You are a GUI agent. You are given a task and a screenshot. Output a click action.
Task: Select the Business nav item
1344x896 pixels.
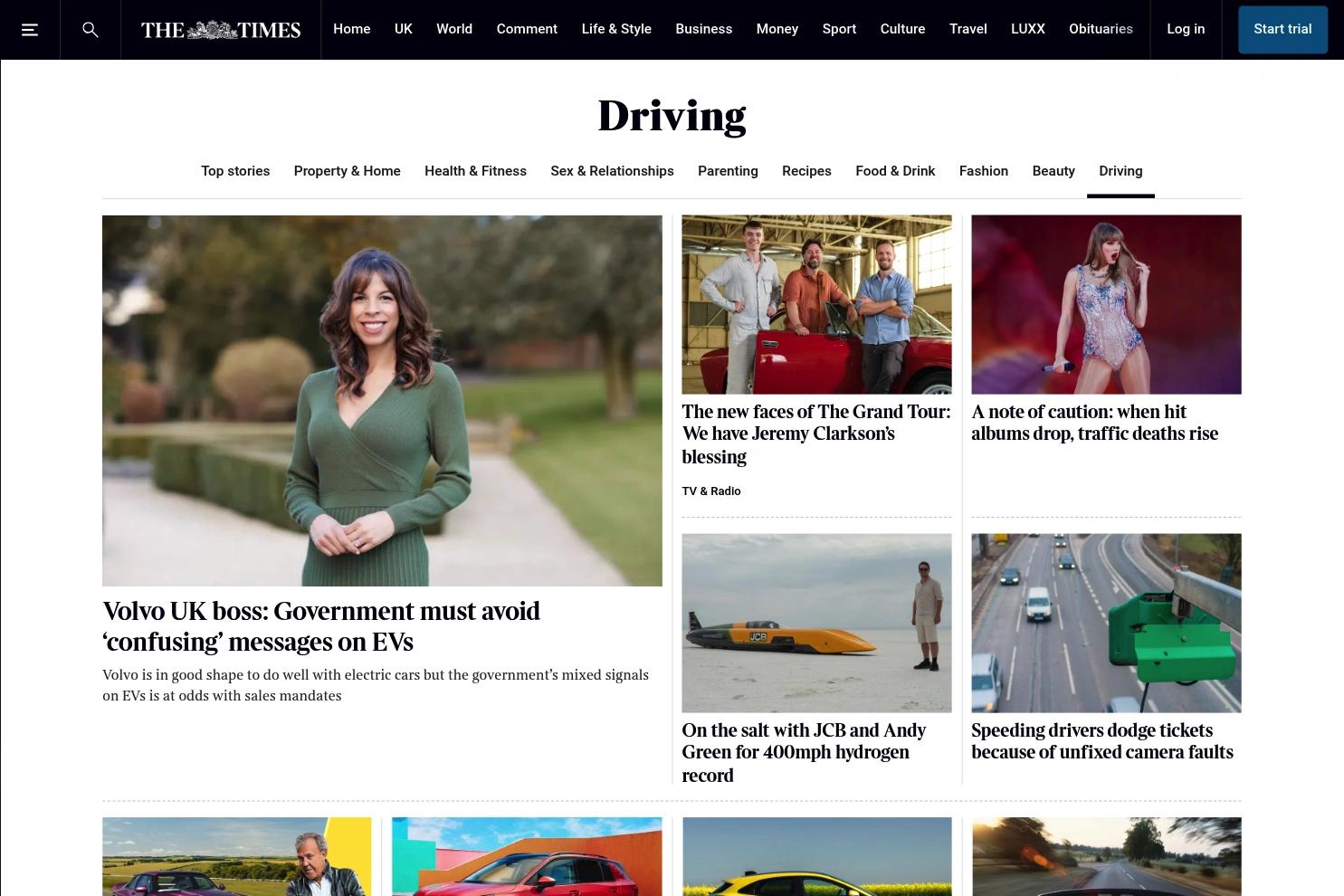tap(703, 29)
